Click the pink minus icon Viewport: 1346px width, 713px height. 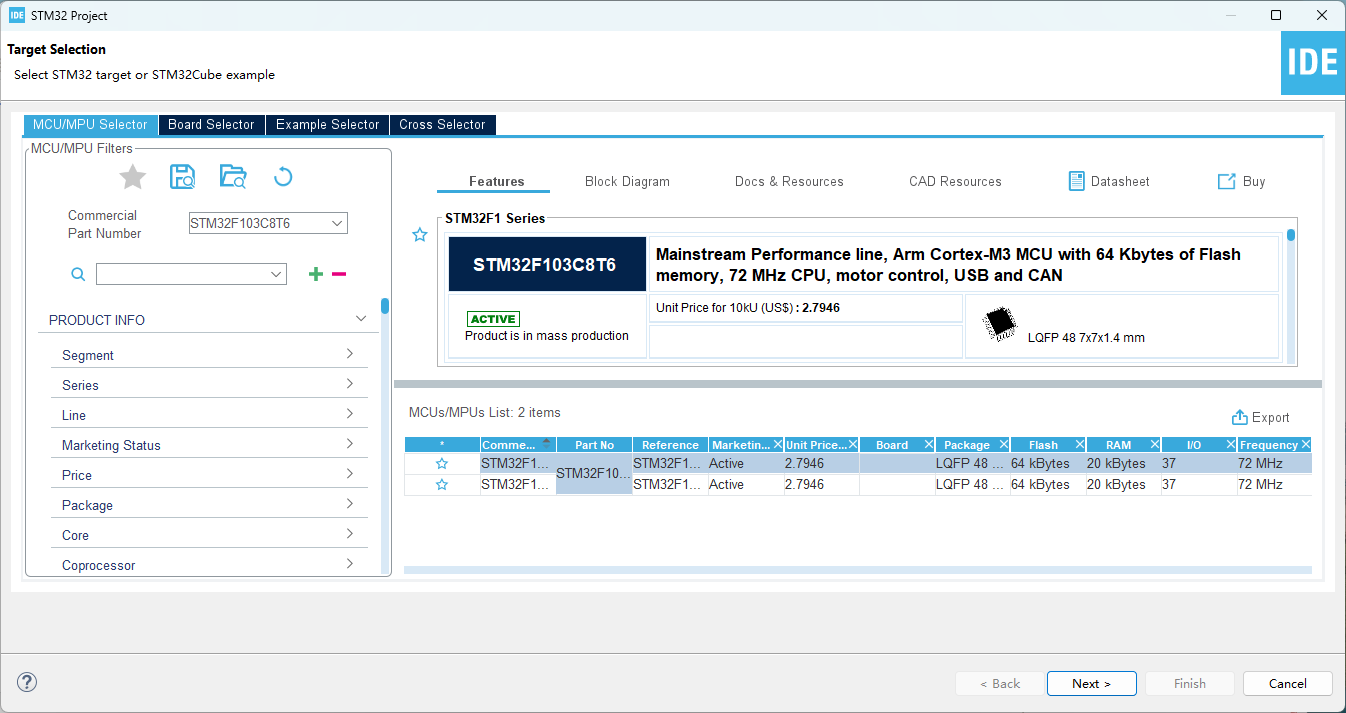339,274
